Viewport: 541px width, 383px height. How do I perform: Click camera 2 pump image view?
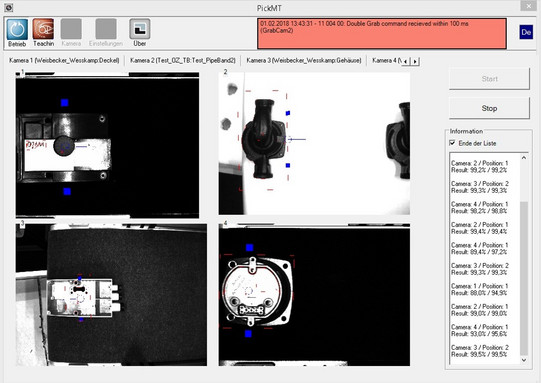click(314, 143)
